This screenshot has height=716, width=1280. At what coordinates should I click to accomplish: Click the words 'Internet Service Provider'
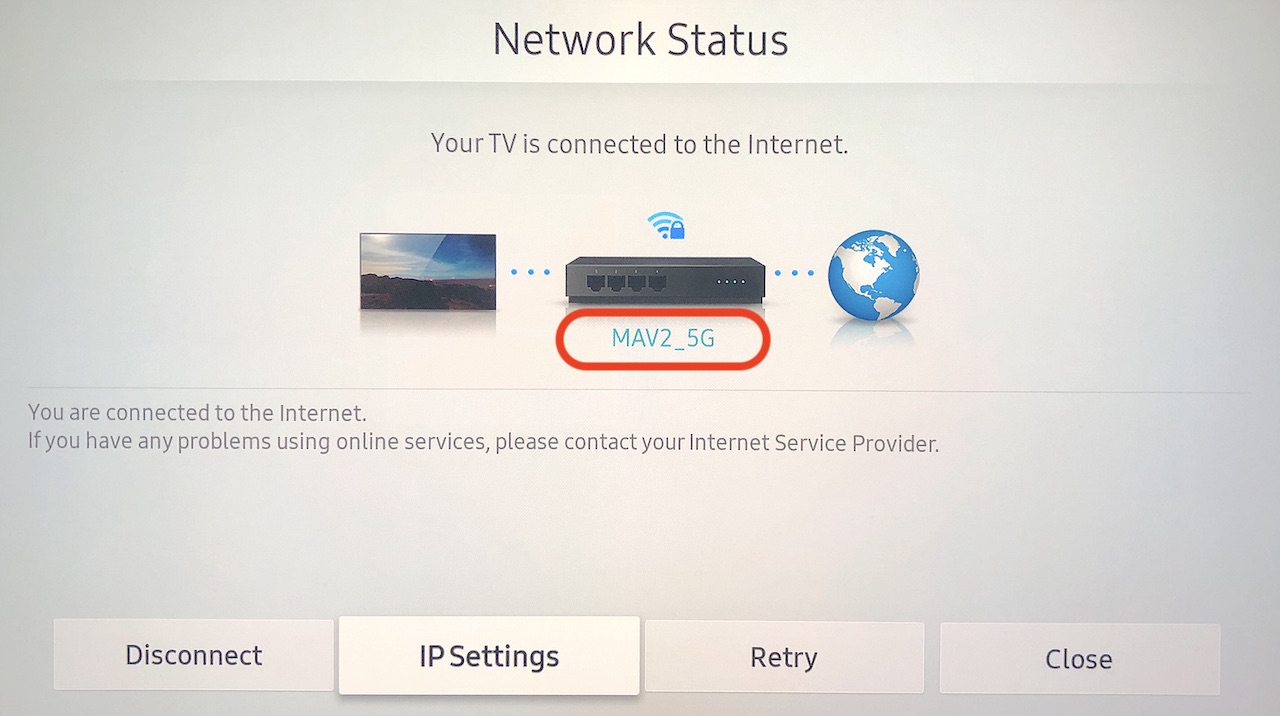[x=813, y=442]
